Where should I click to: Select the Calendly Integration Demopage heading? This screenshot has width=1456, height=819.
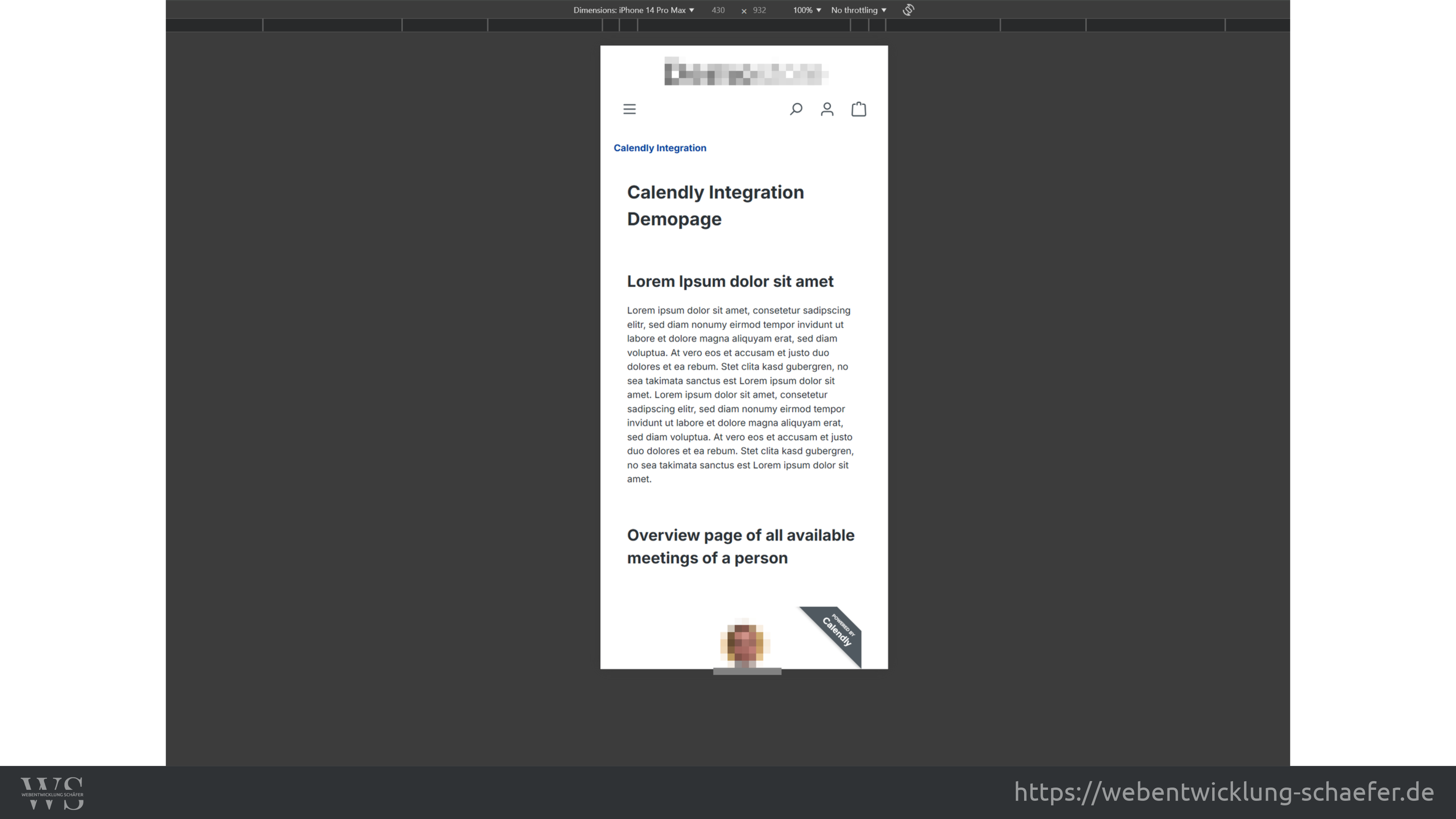[715, 205]
